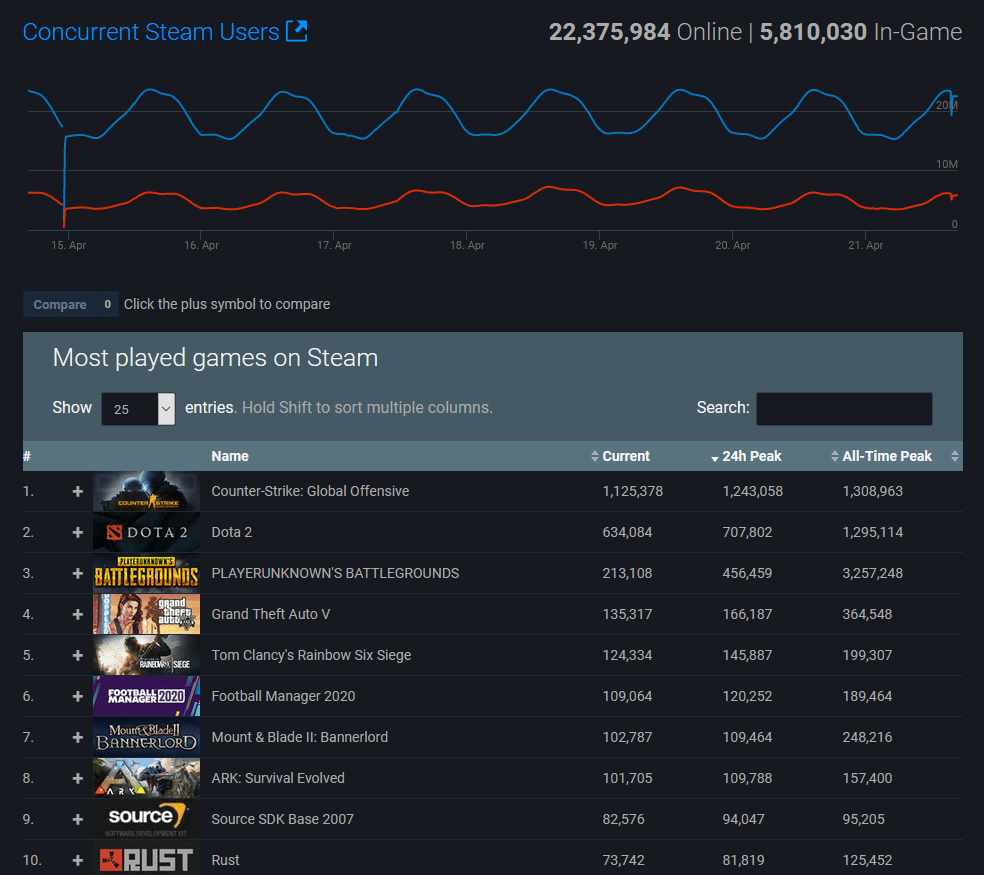Add Rainbow Six Siege to comparison
Image resolution: width=984 pixels, height=875 pixels.
78,655
